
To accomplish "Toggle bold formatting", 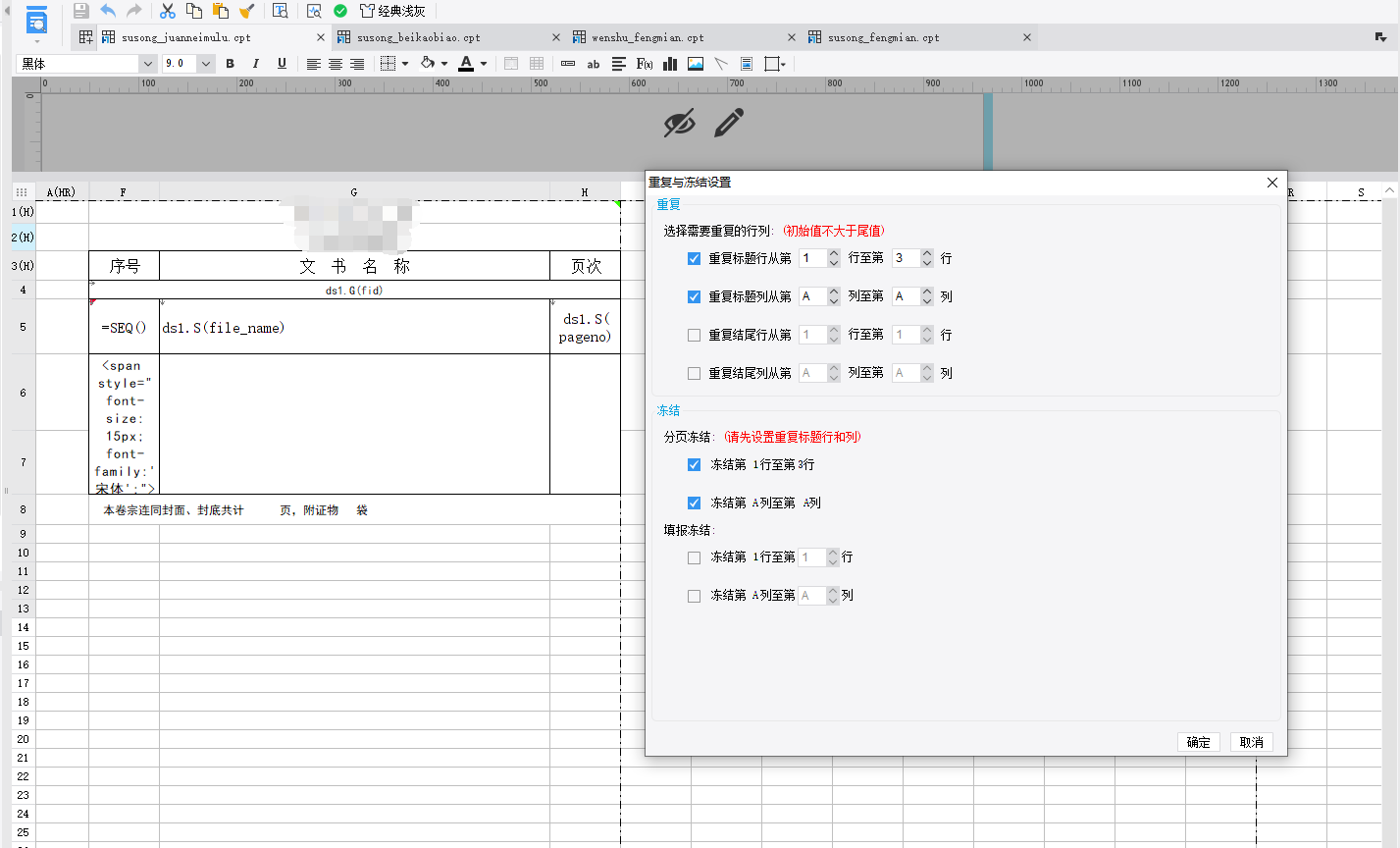I will tap(230, 64).
